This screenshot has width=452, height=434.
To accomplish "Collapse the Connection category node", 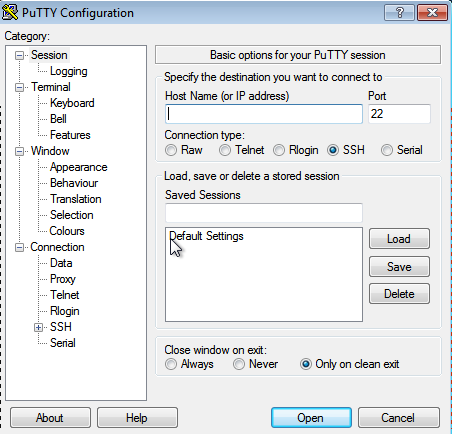I will [x=19, y=247].
